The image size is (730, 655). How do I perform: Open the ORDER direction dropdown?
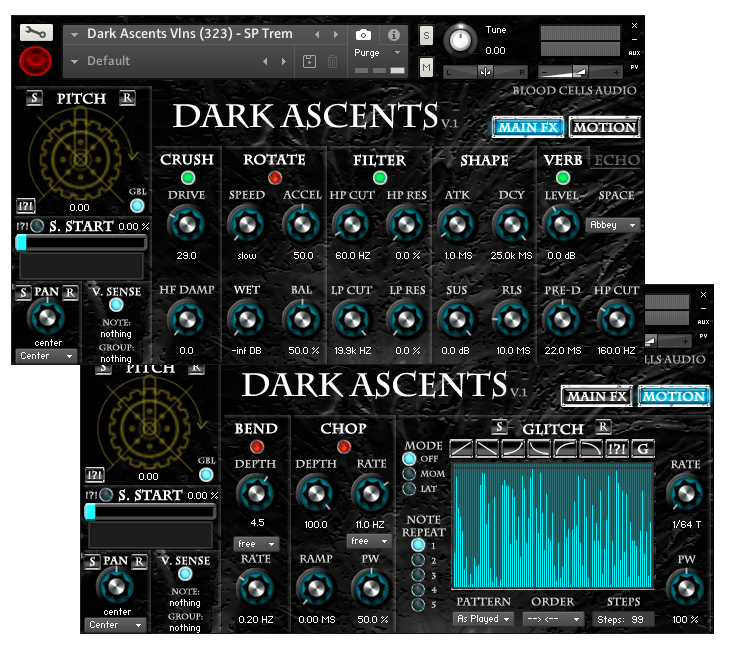pyautogui.click(x=553, y=619)
